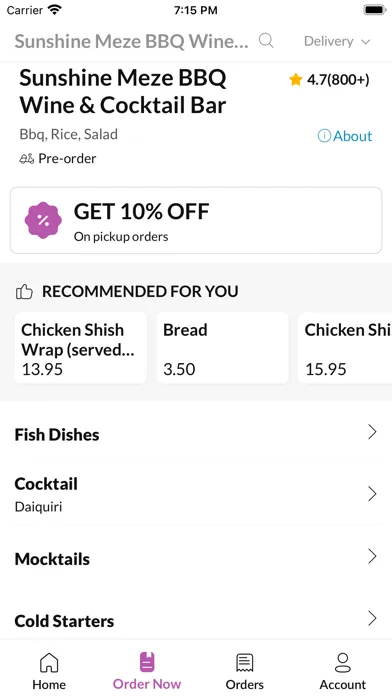Viewport: 392px width, 696px height.
Task: Tap the 4.7(800+) rating text
Action: tap(338, 80)
